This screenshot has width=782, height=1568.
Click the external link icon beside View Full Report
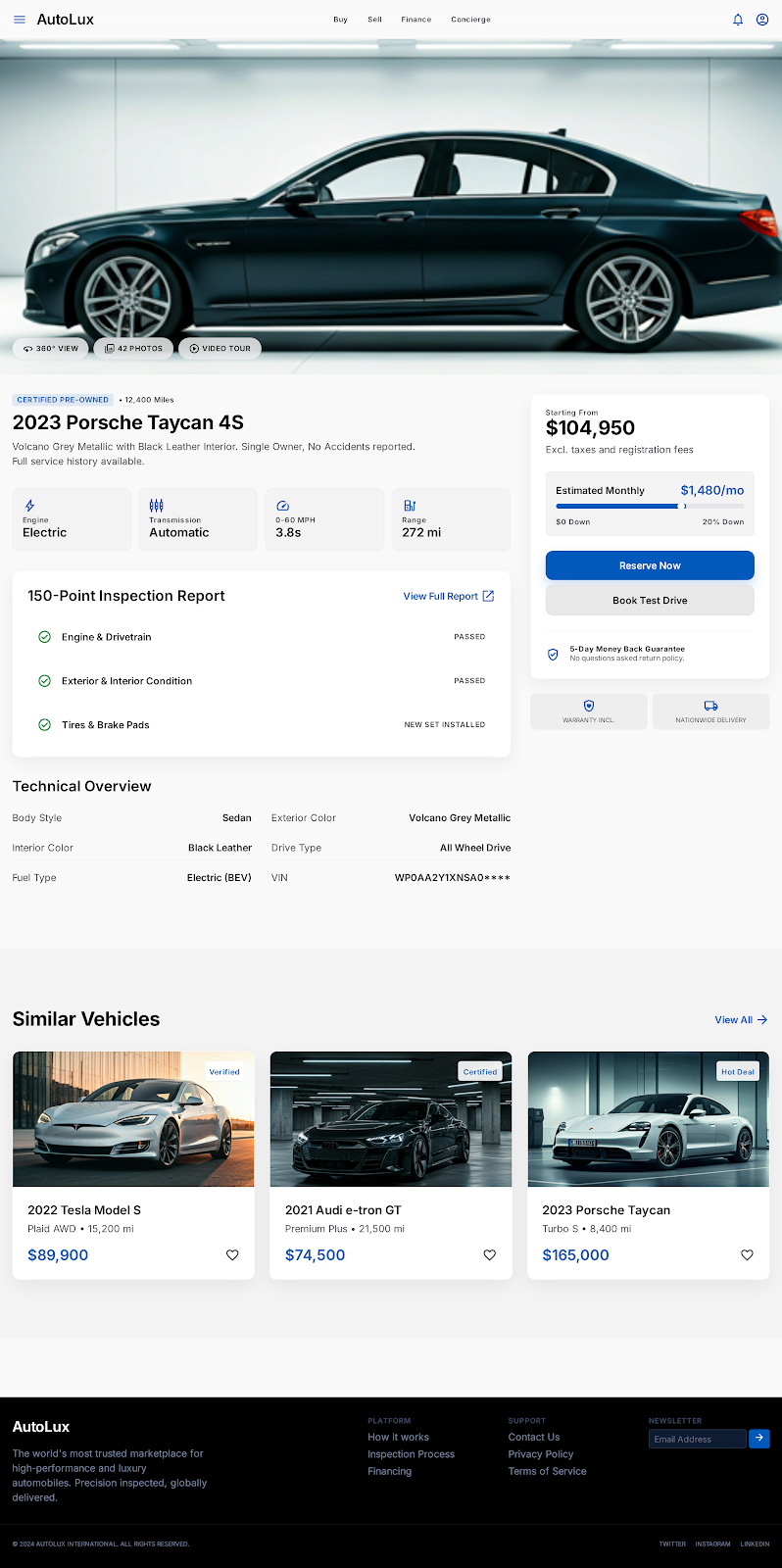pyautogui.click(x=488, y=596)
